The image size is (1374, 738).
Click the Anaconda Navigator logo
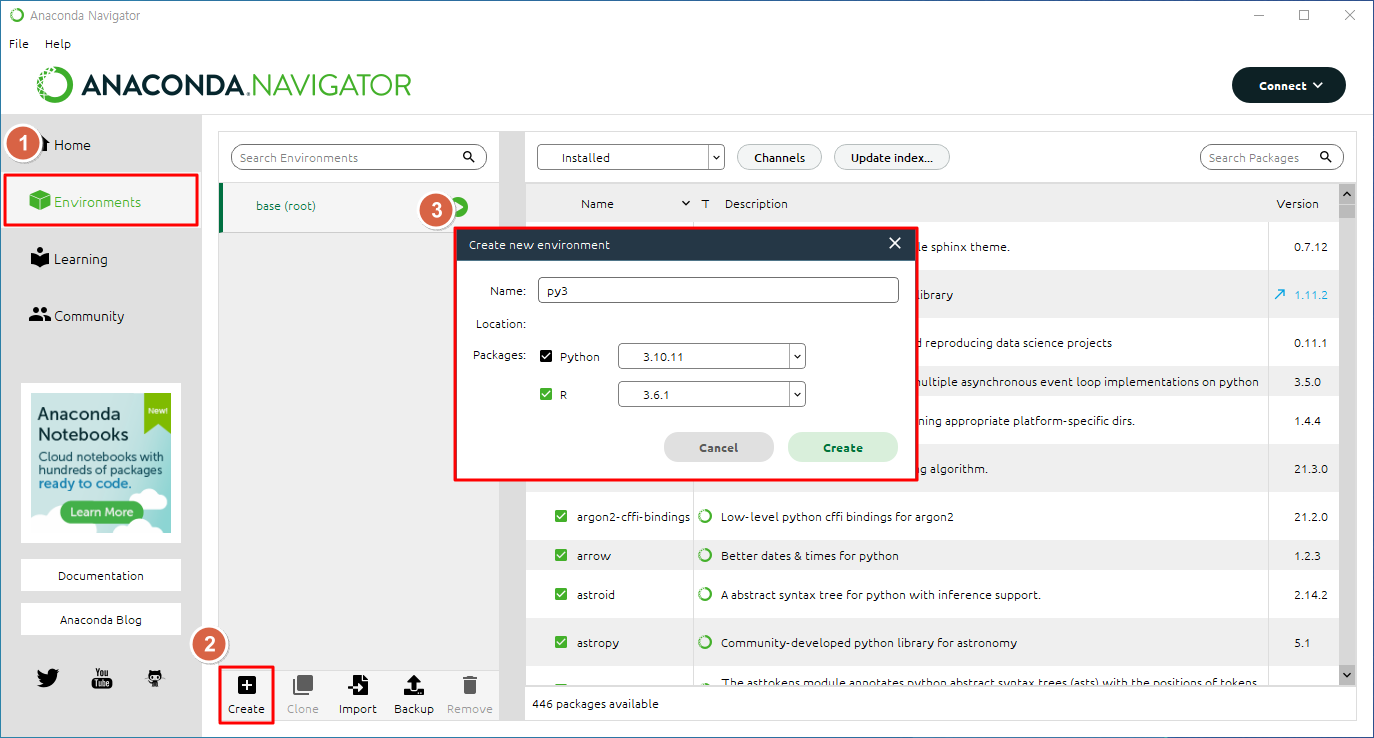point(224,85)
